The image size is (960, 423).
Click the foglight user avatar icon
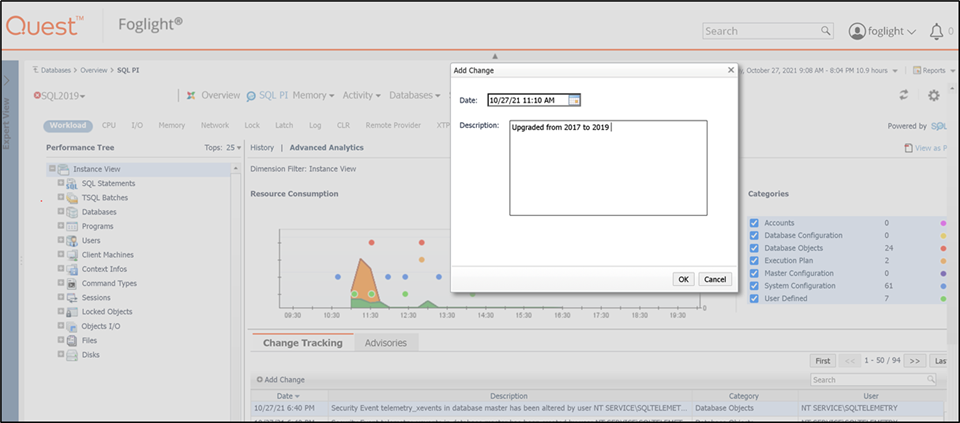click(857, 32)
